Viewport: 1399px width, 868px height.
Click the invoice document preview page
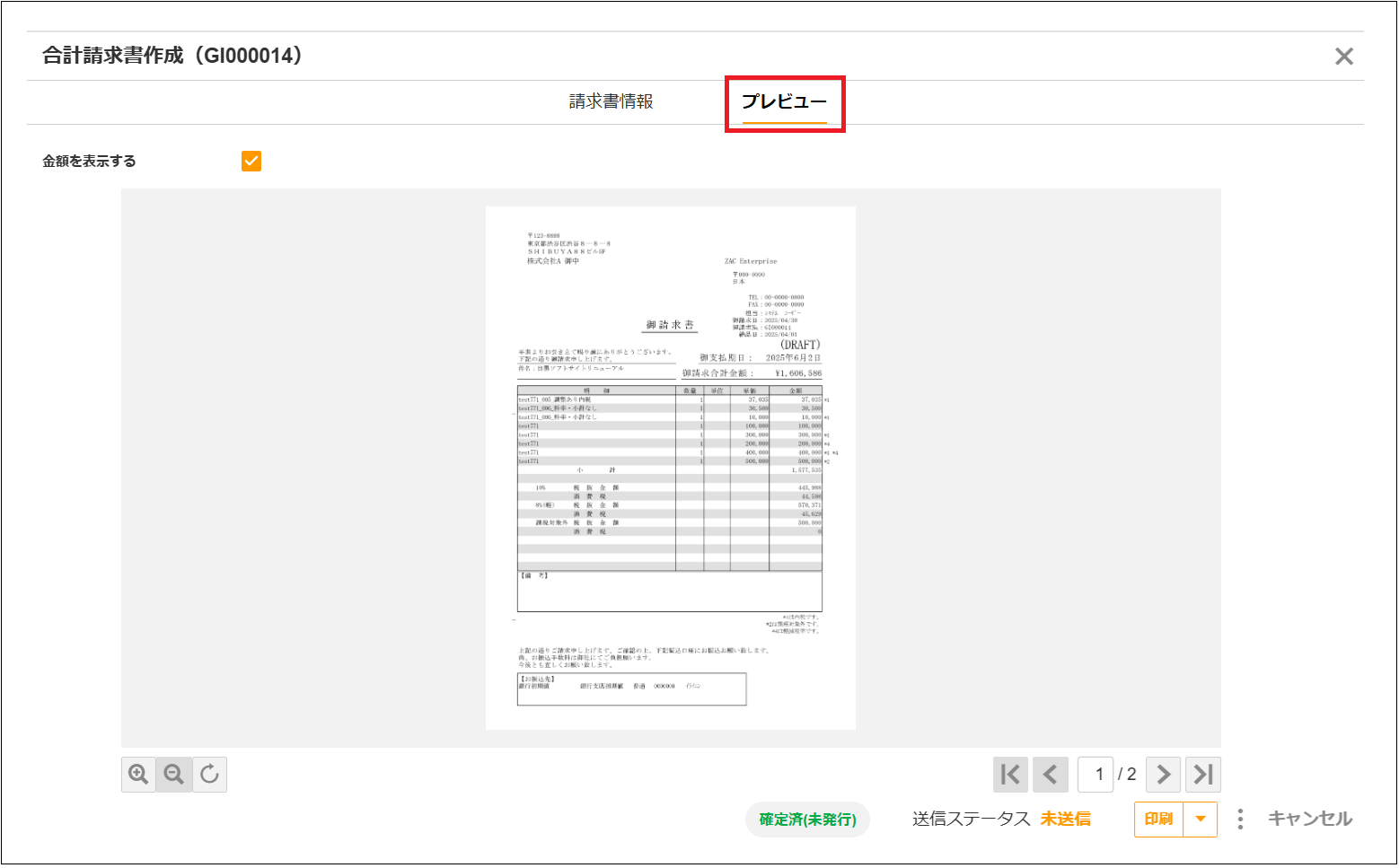[x=671, y=468]
